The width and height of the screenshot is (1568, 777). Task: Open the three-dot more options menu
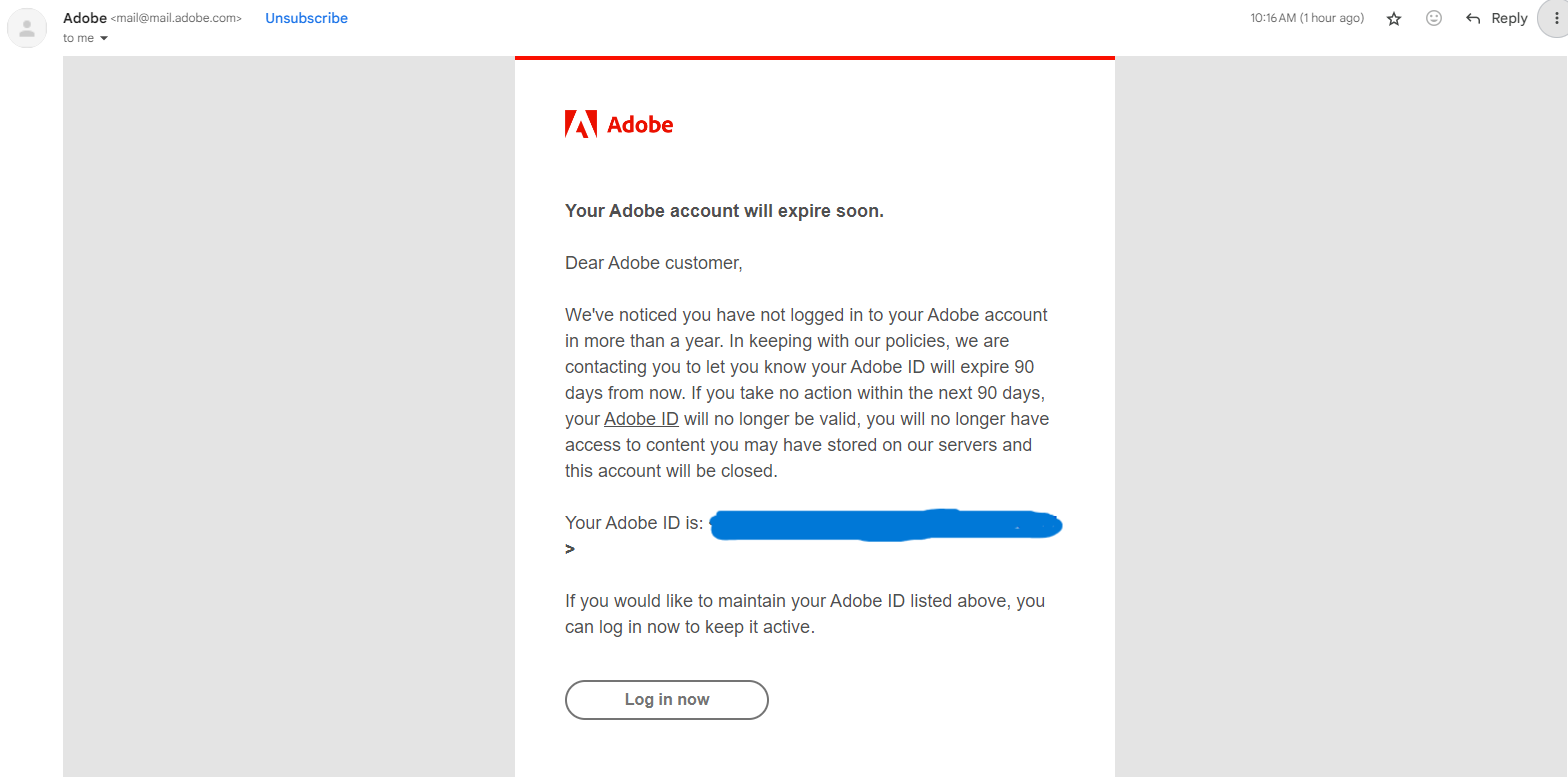click(1557, 18)
